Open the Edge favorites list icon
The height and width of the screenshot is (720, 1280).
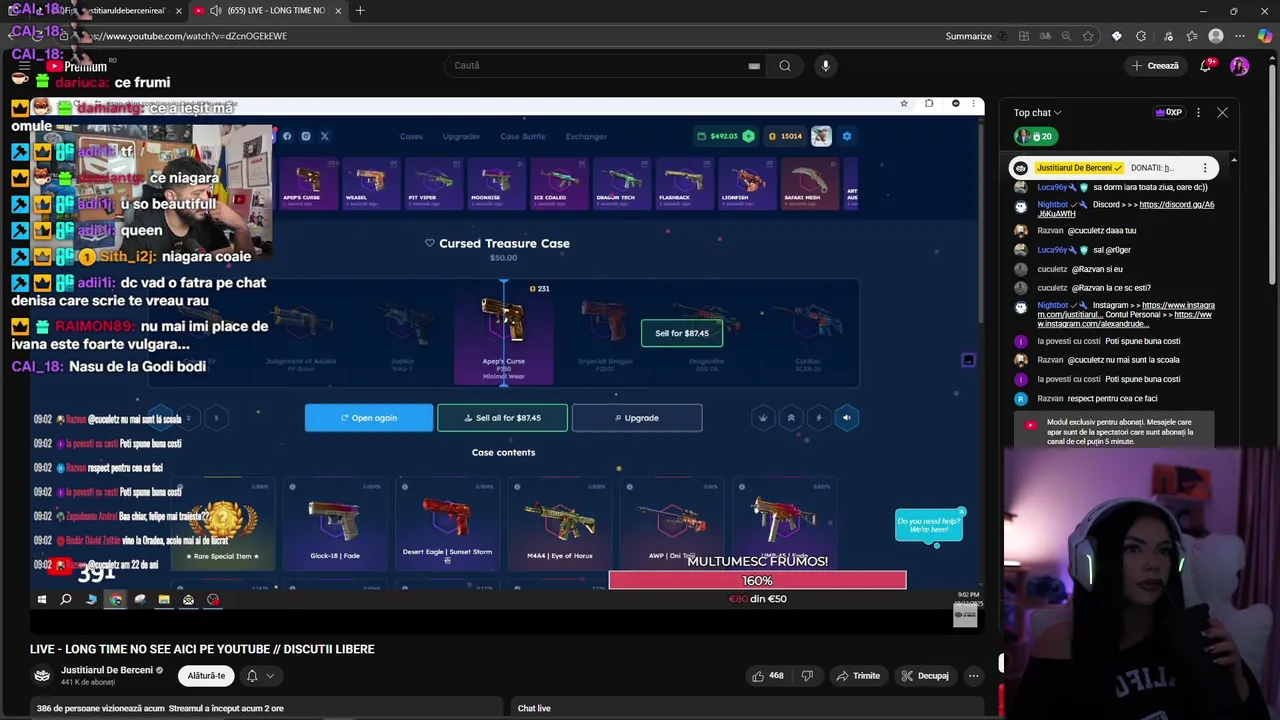tap(1192, 36)
